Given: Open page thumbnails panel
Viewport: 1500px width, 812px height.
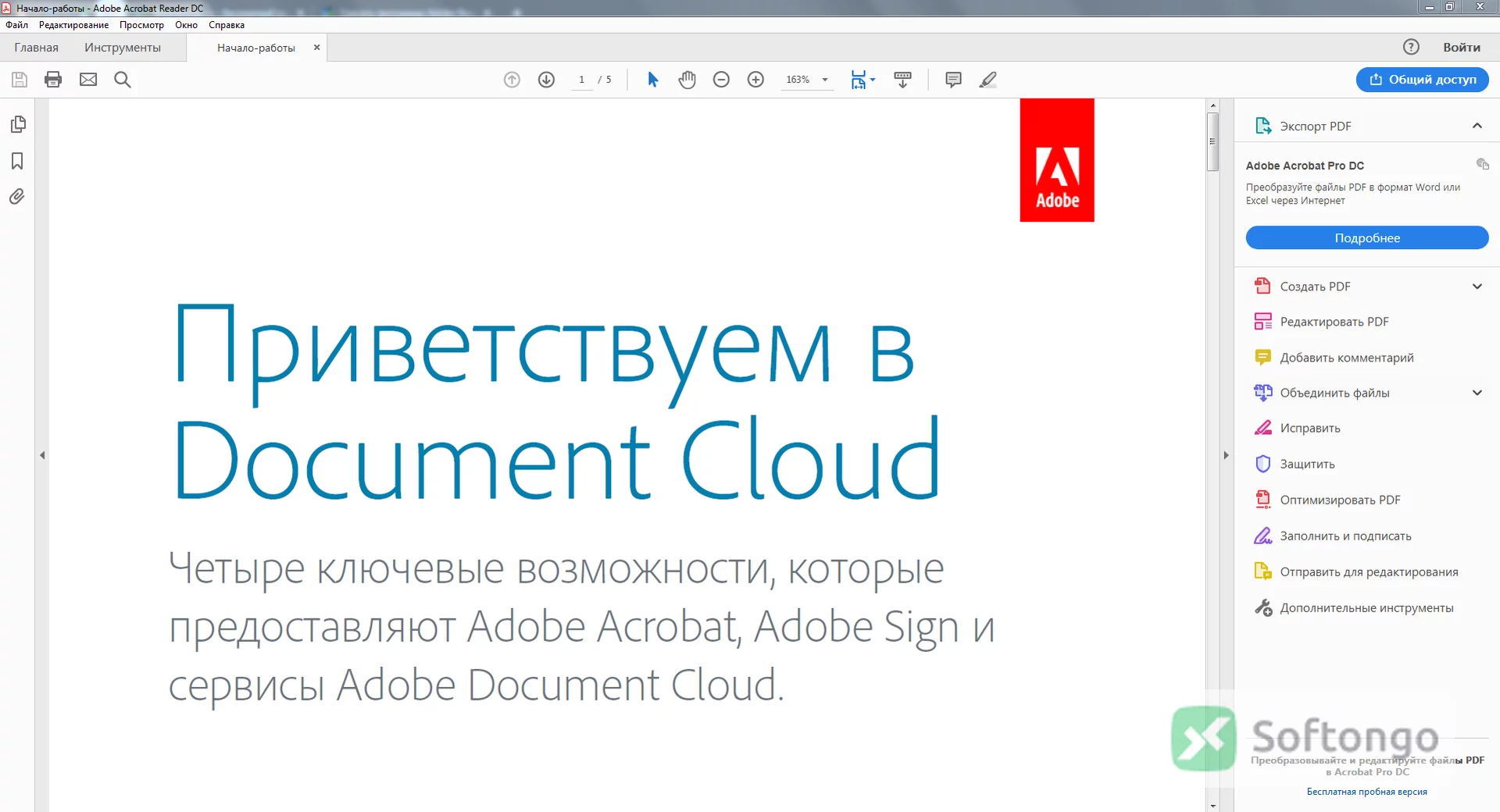Looking at the screenshot, I should point(18,124).
